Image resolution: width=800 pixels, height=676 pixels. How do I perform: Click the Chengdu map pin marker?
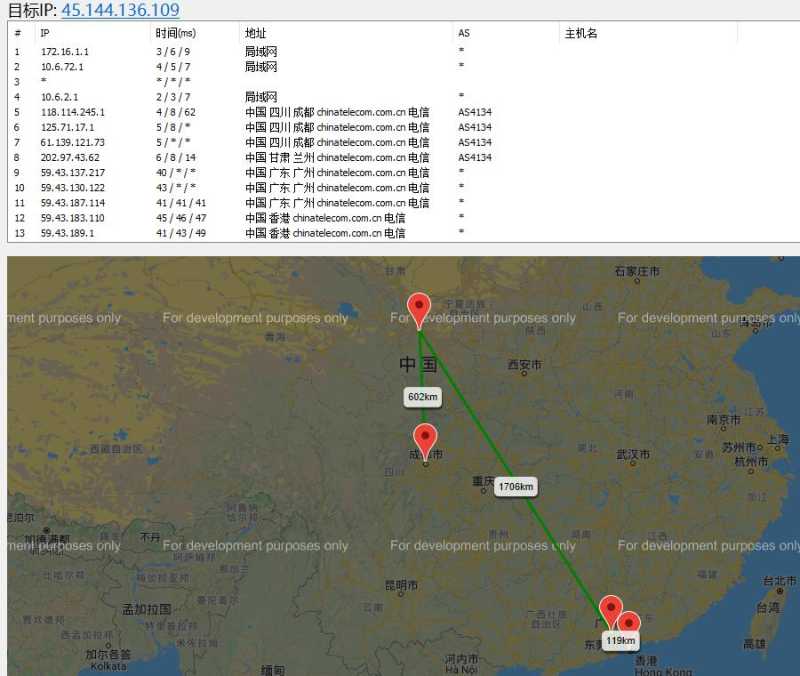425,442
